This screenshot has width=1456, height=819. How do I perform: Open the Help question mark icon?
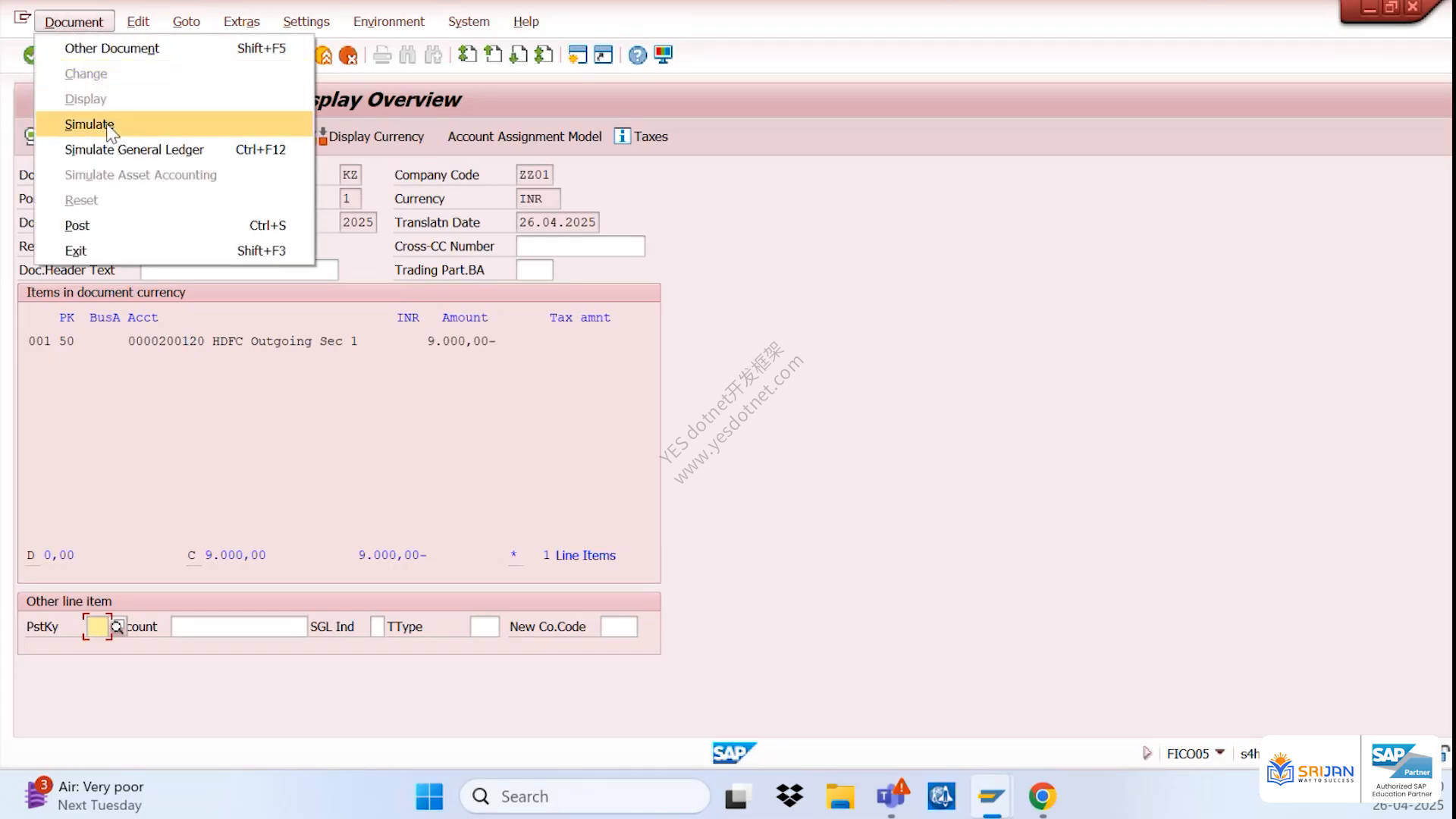(637, 55)
